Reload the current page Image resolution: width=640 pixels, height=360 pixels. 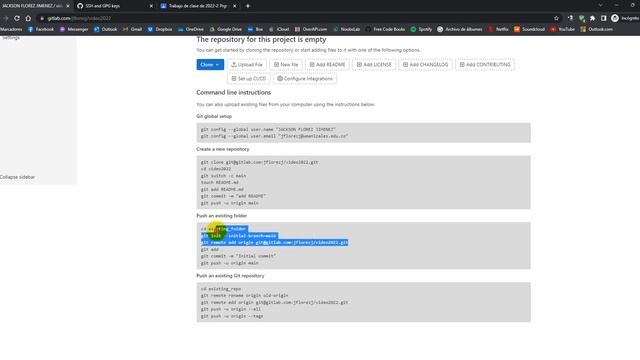click(x=17, y=18)
